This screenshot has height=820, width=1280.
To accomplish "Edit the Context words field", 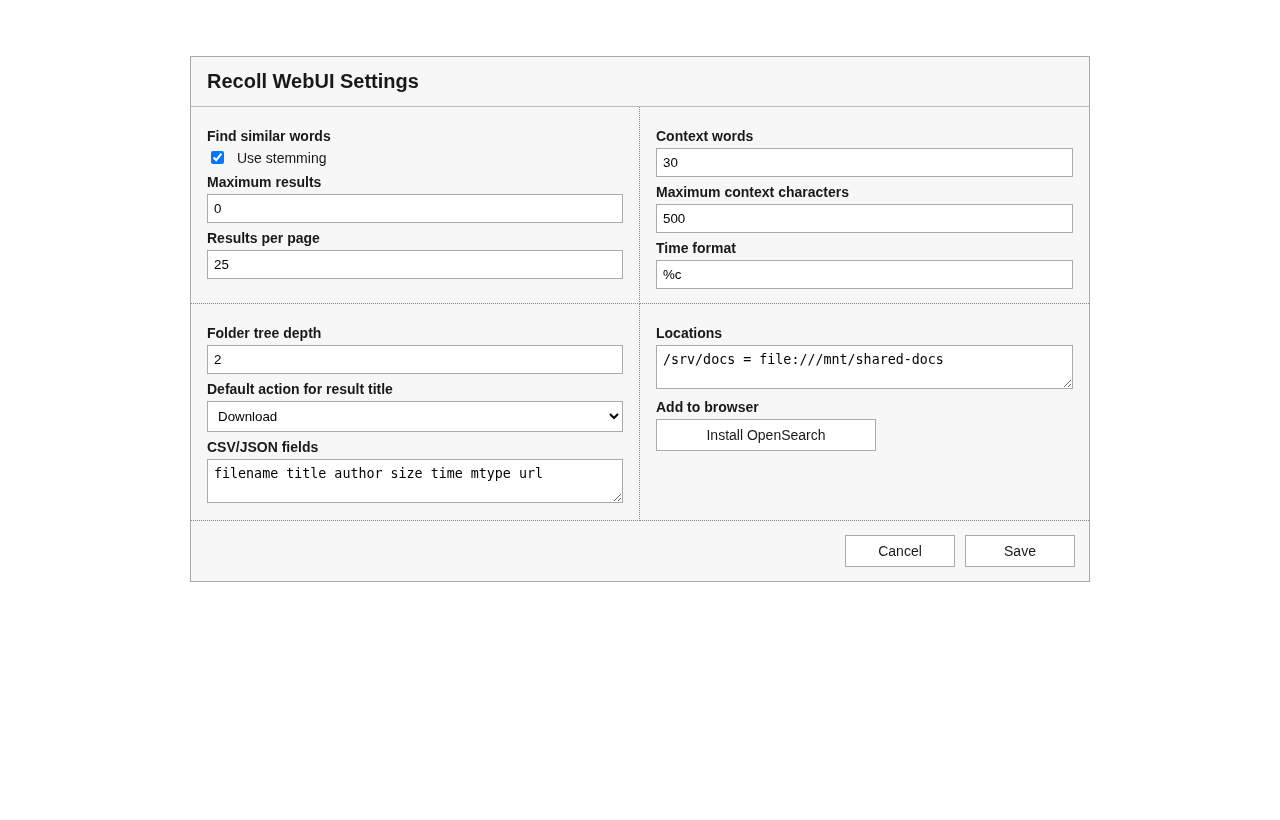I will point(864,162).
